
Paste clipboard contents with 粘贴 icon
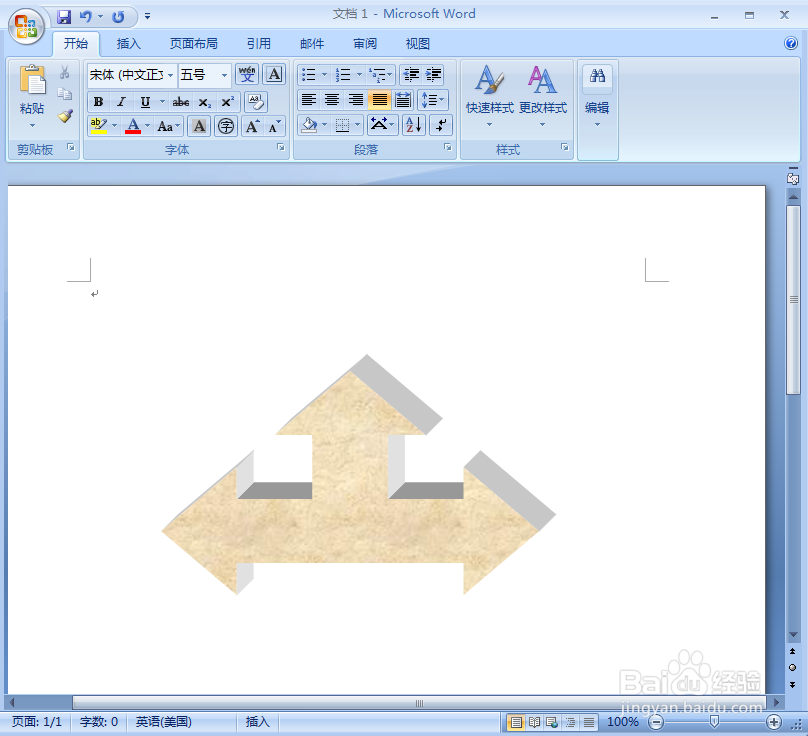click(x=32, y=80)
